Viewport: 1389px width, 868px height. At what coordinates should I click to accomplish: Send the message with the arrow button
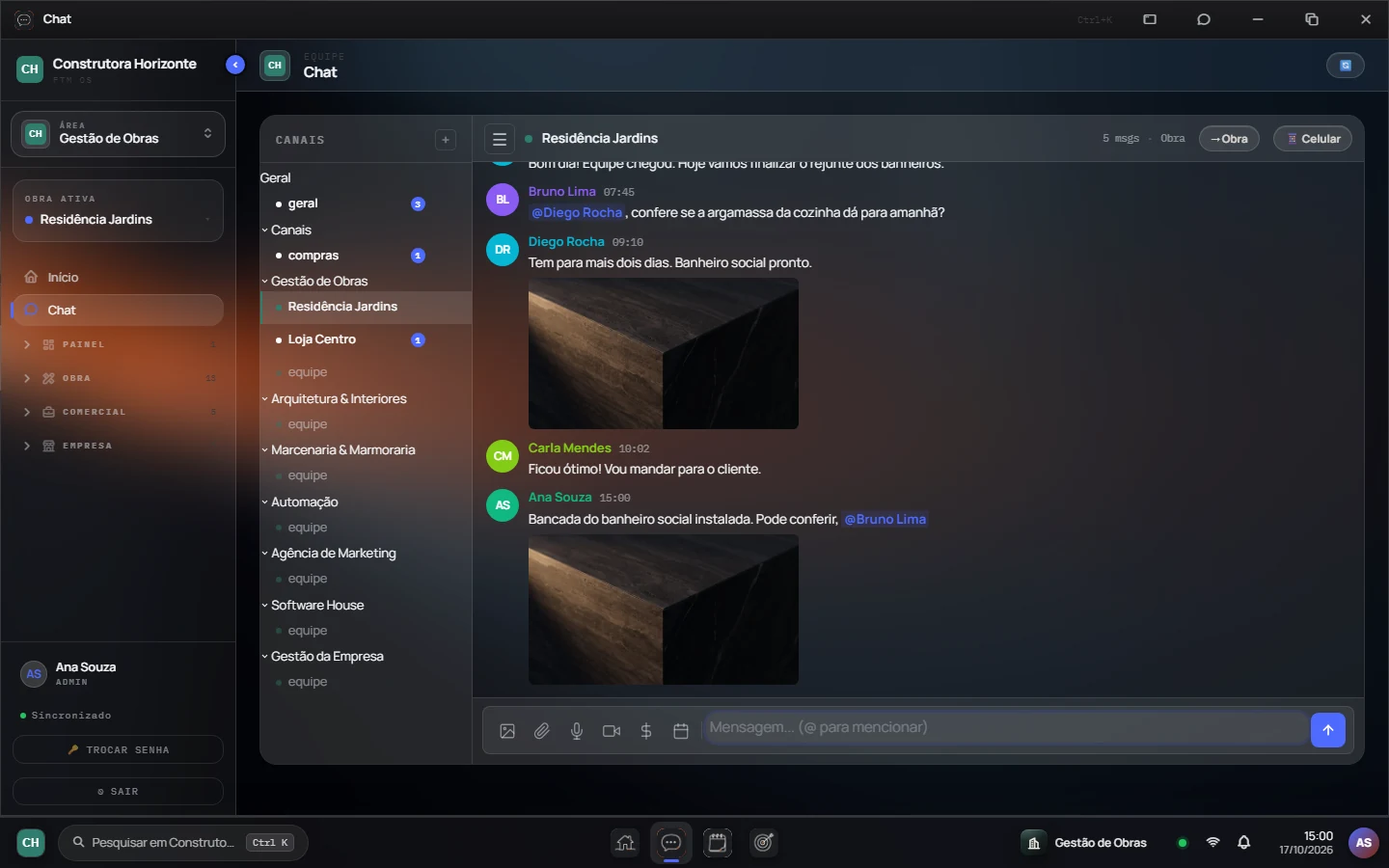tap(1328, 730)
